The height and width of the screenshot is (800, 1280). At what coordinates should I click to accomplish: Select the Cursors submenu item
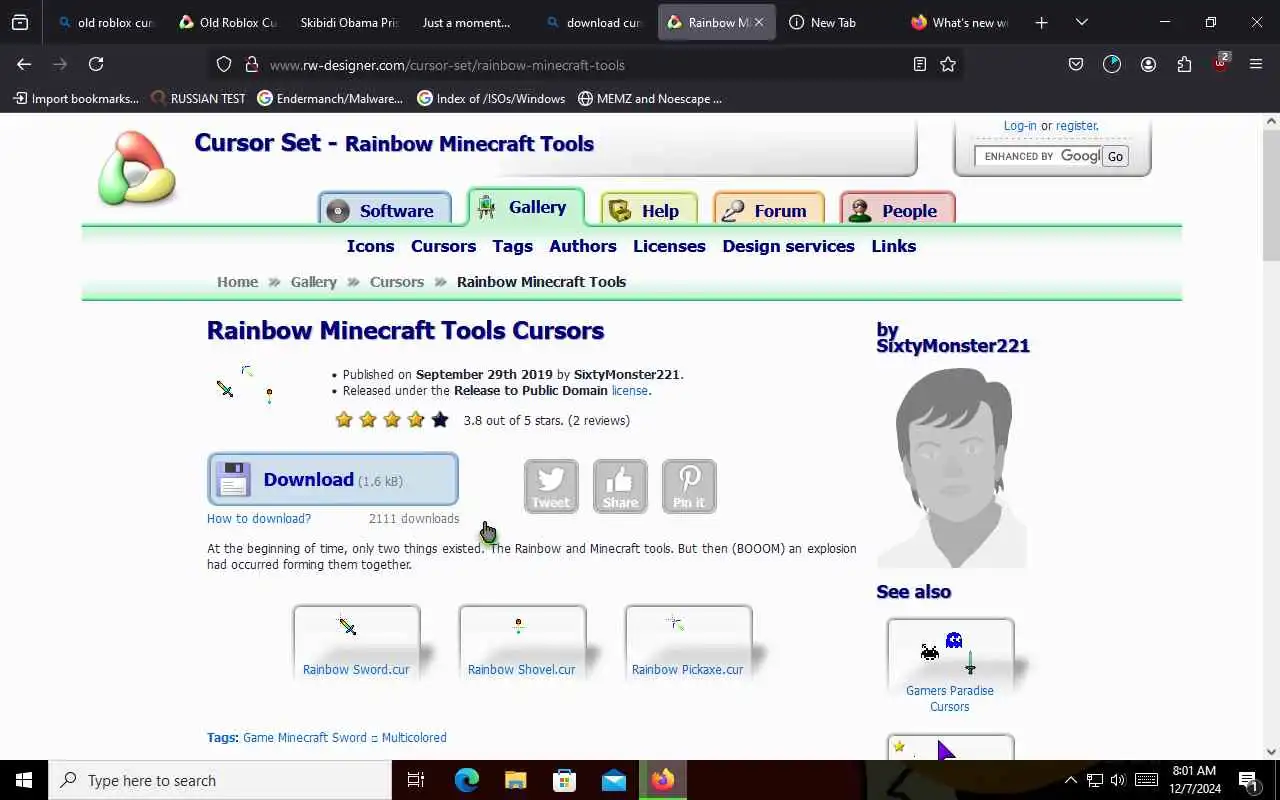(x=443, y=246)
